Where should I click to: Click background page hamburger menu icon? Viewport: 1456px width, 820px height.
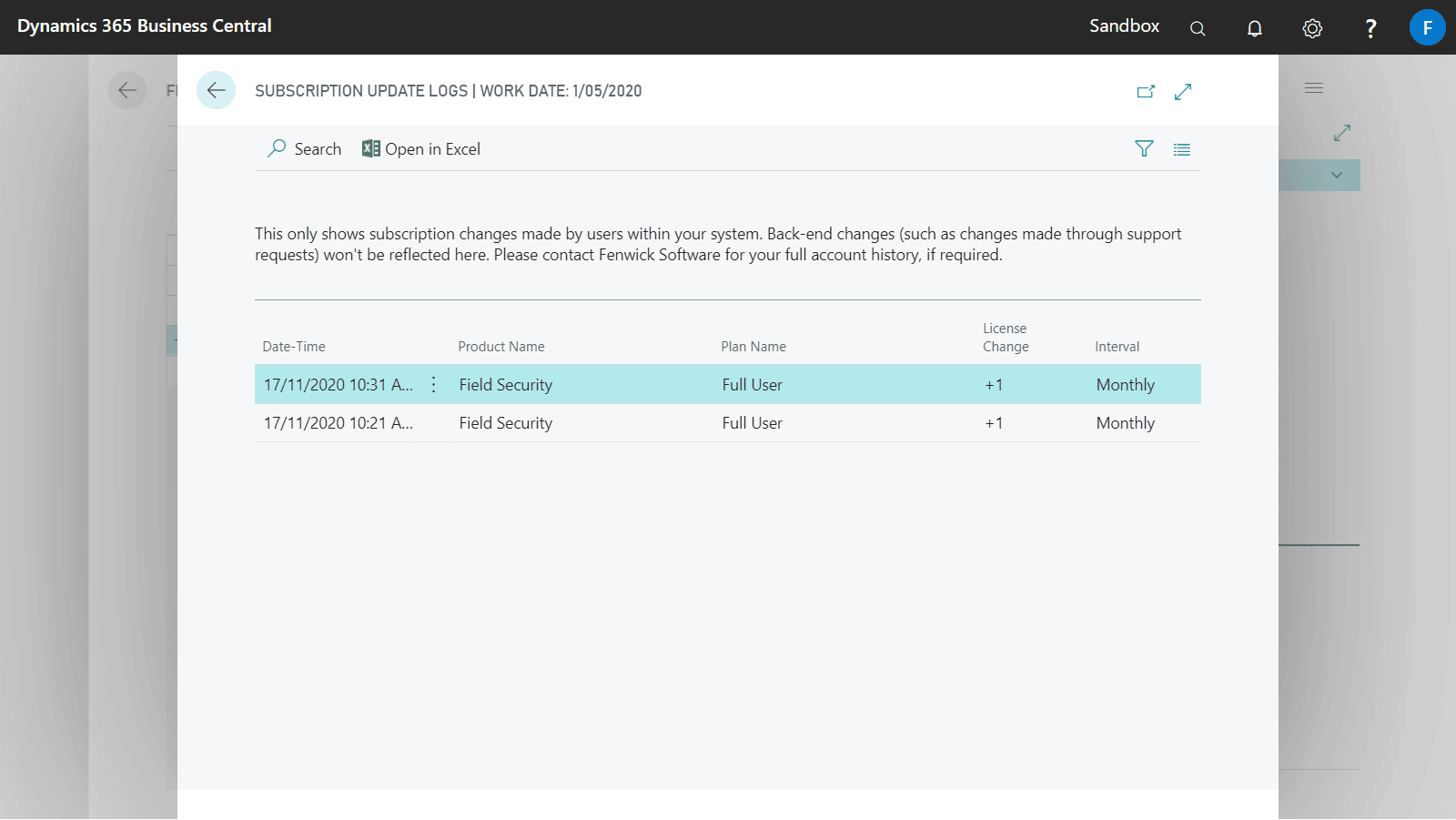1314,88
